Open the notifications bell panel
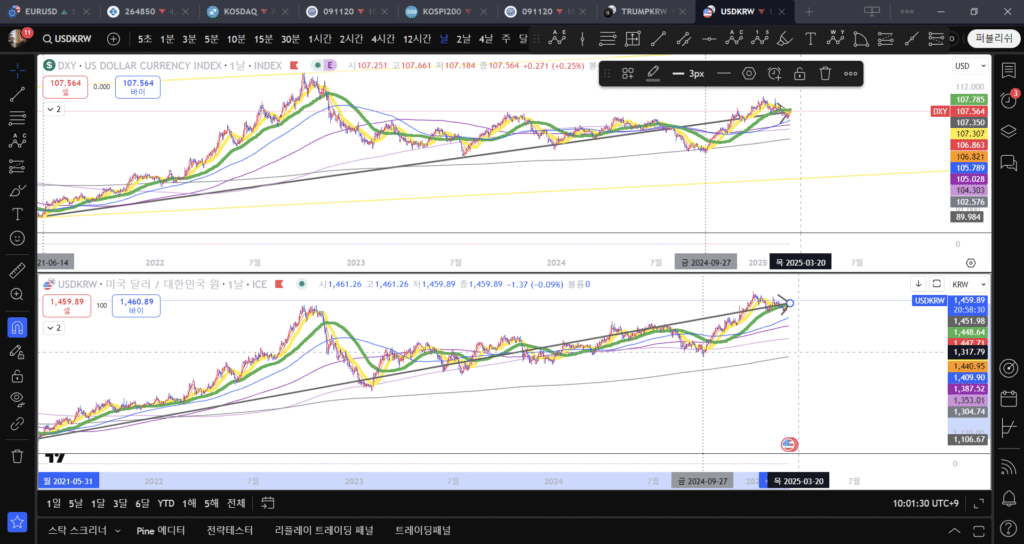1024x544 pixels. tap(1008, 498)
